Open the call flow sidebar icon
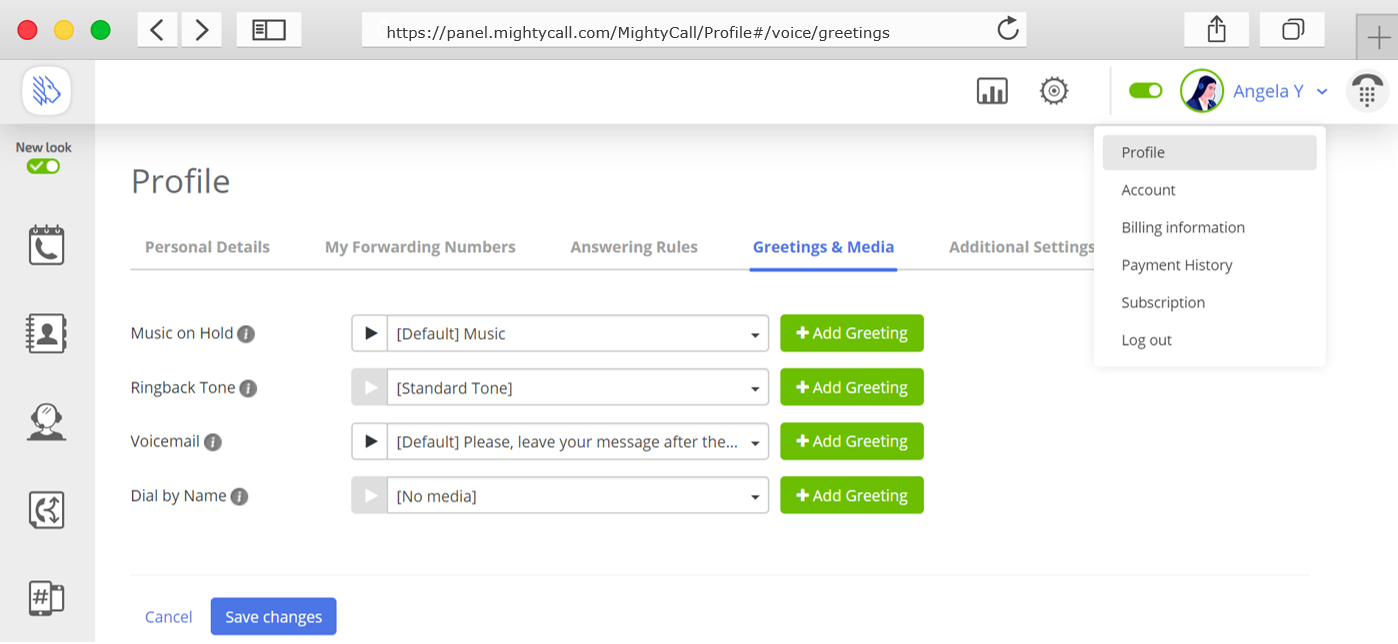Image resolution: width=1398 pixels, height=644 pixels. point(46,510)
